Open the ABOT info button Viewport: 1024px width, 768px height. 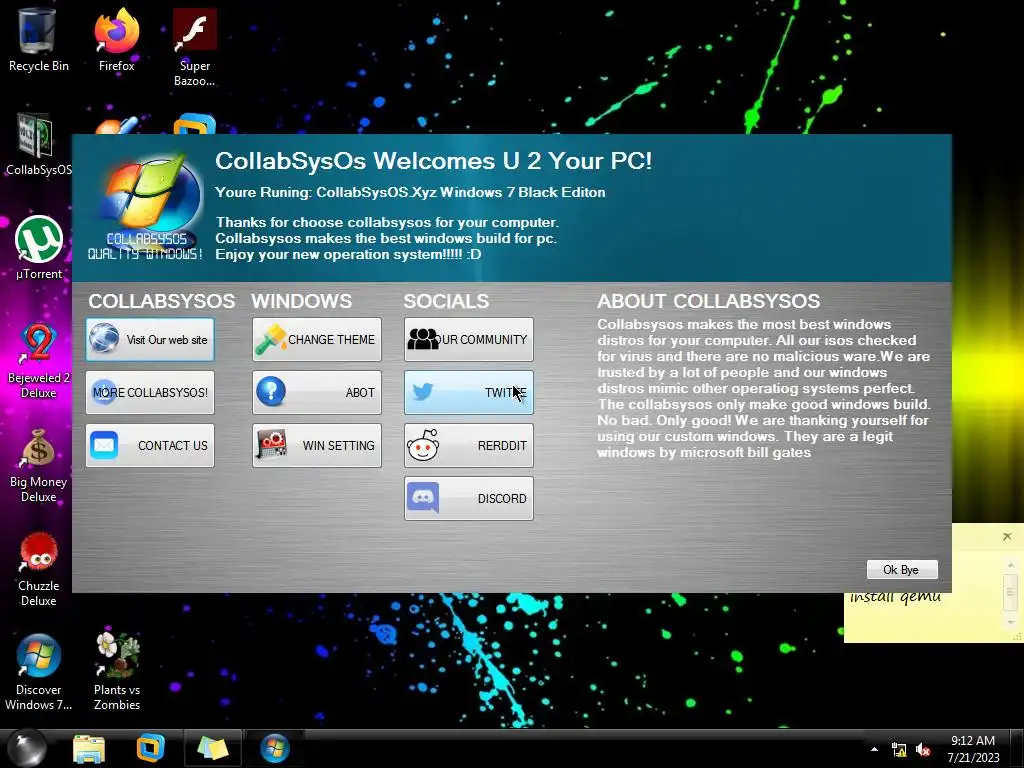tap(317, 392)
